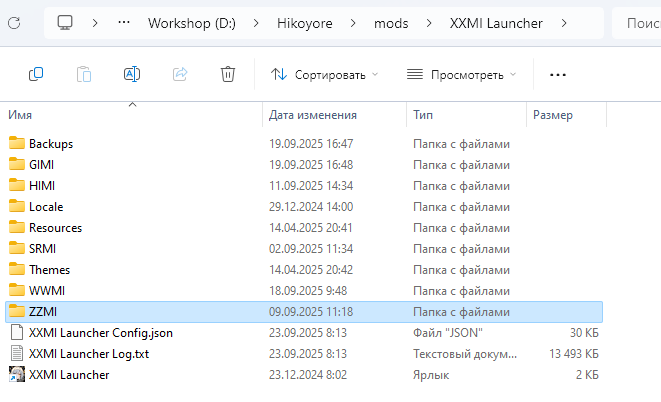This screenshot has height=402, width=661.
Task: Click into the search field
Action: [x=637, y=23]
